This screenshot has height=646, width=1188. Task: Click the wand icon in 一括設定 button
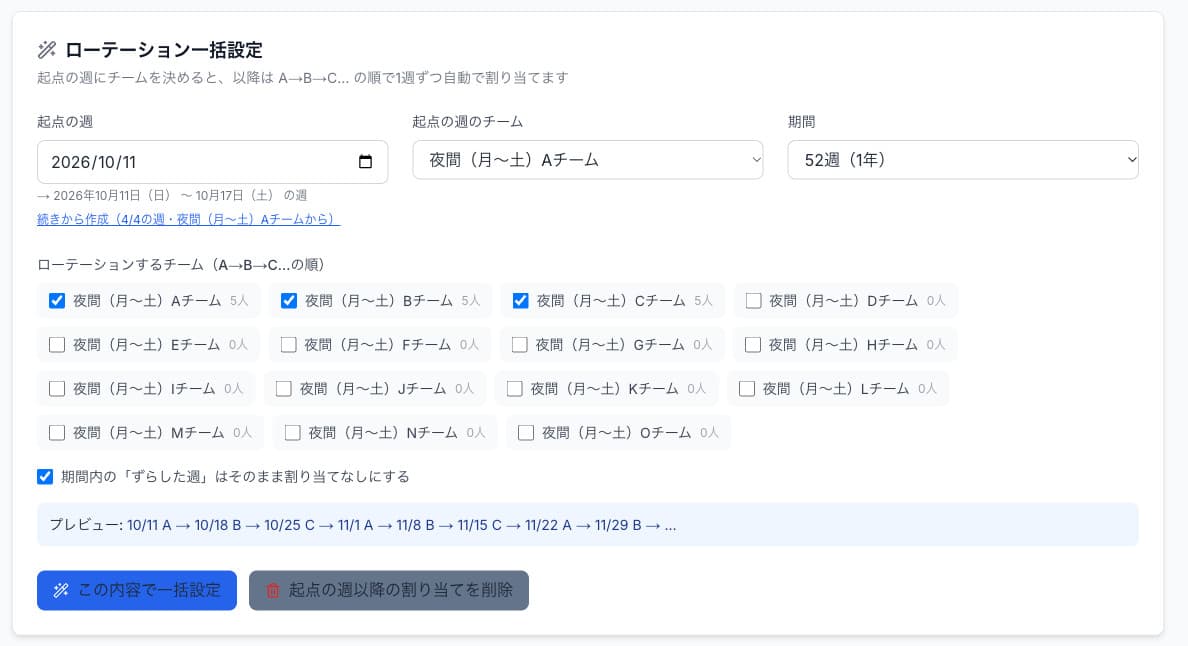(61, 590)
